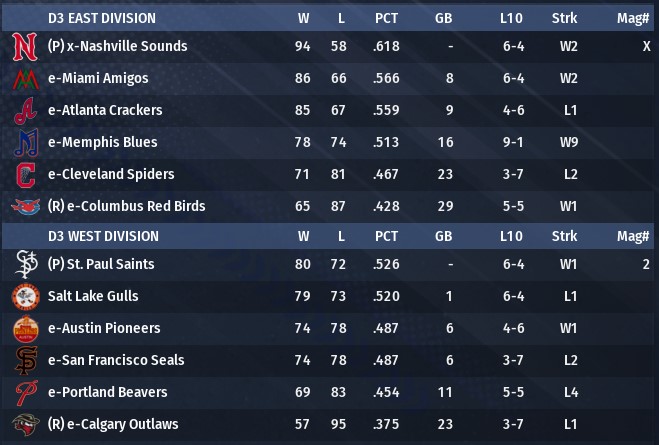Select the Portland Beavers logo
Screen dimensions: 659x445
(24, 393)
